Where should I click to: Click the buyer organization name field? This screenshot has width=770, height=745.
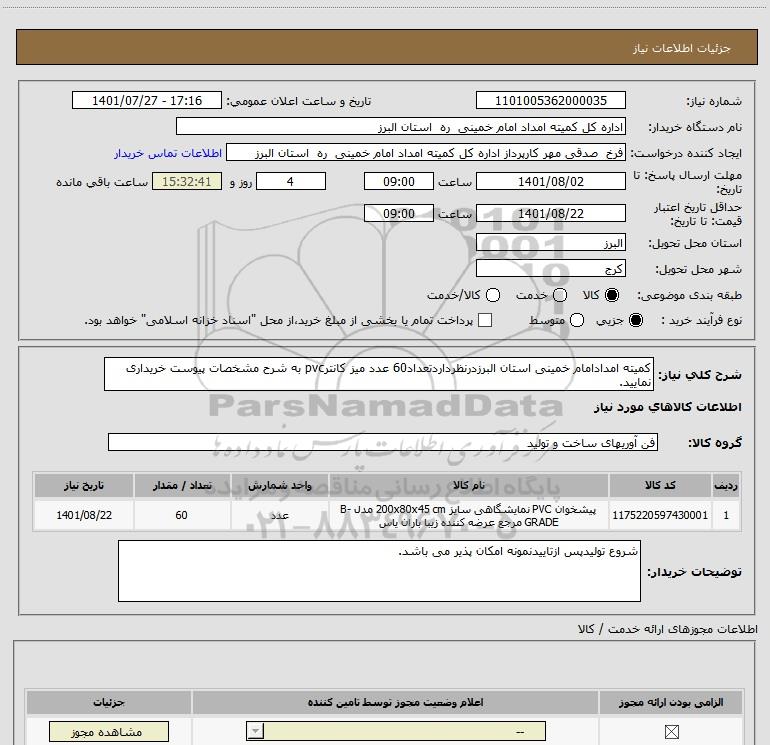401,127
